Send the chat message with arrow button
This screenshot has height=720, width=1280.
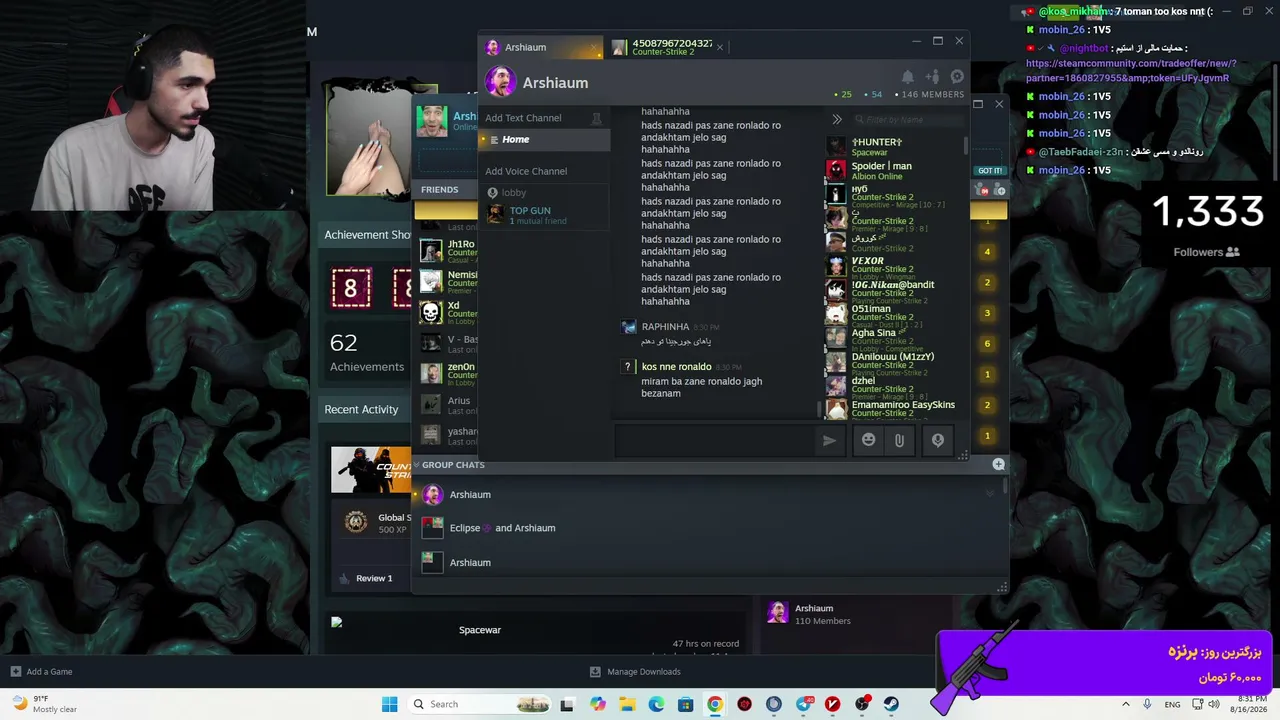click(x=829, y=440)
